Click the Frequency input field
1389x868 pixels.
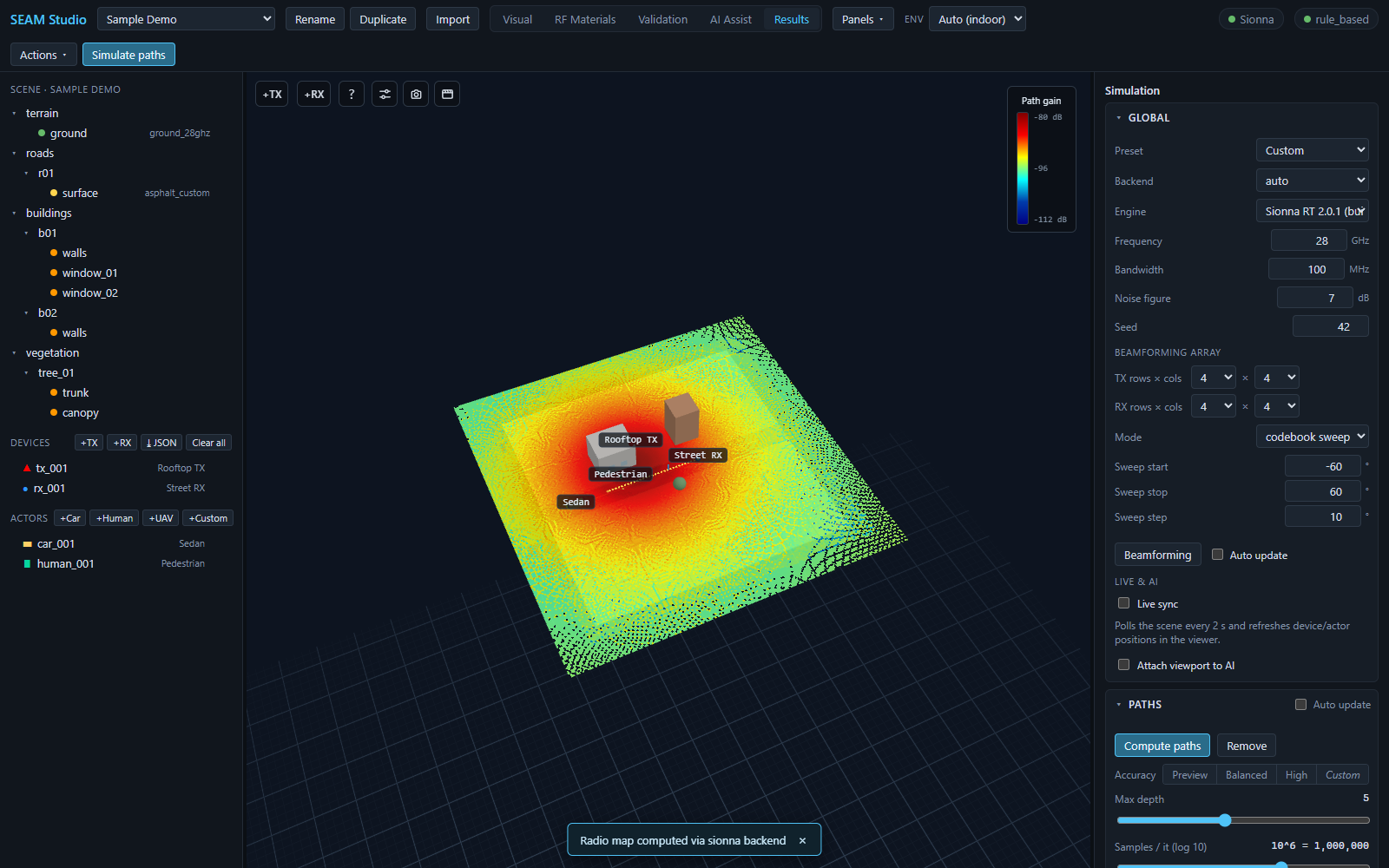[1309, 240]
